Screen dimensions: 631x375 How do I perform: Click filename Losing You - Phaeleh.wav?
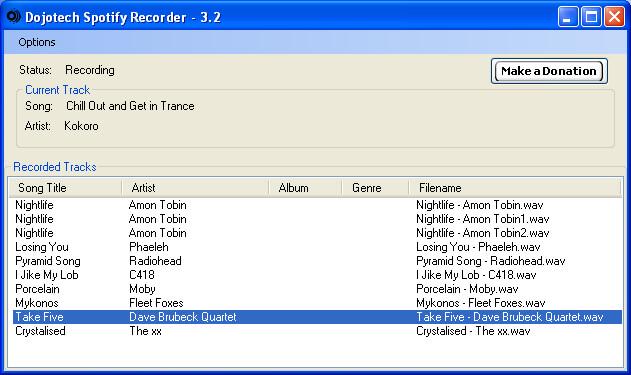tap(478, 247)
